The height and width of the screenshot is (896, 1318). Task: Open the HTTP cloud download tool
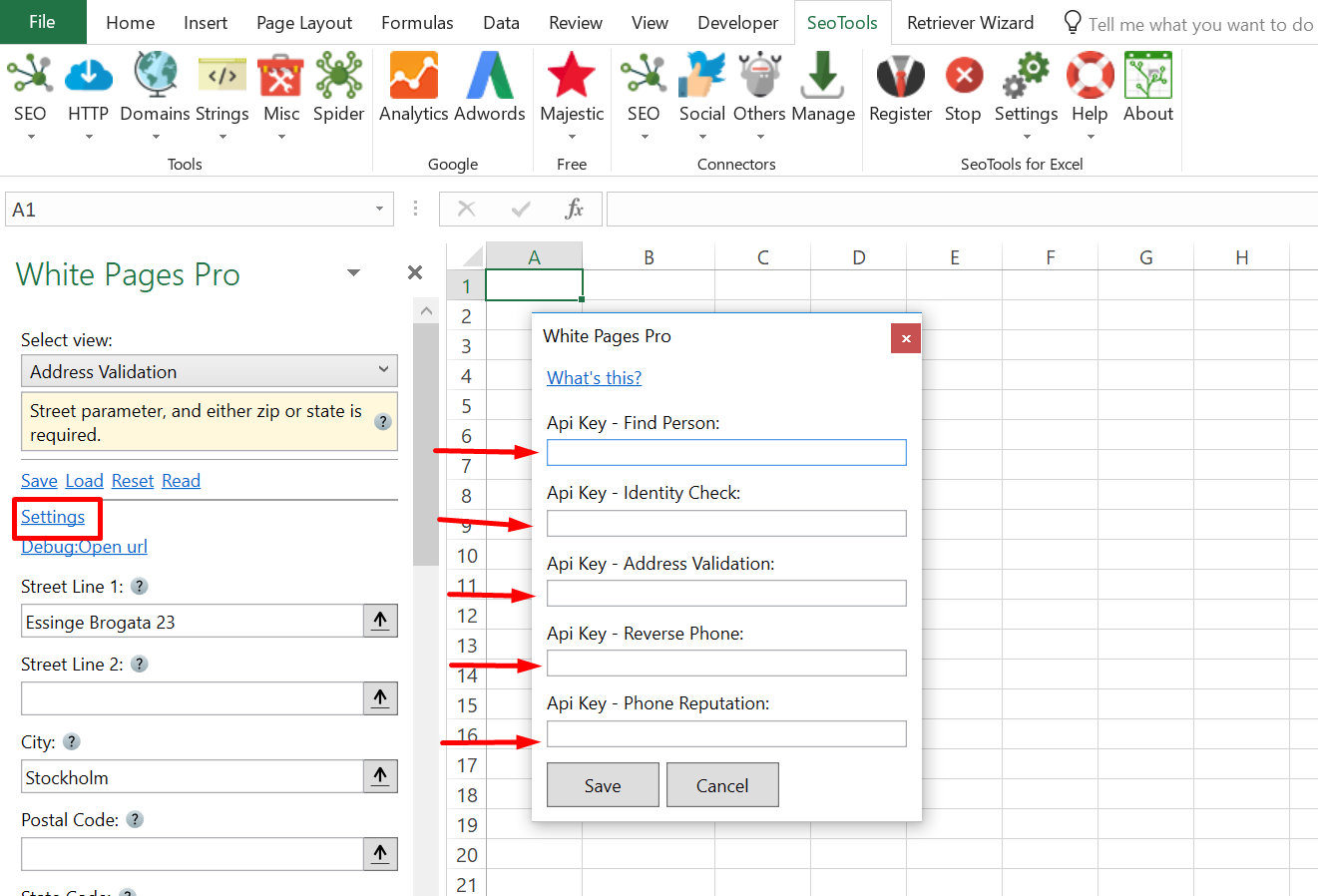(x=88, y=76)
